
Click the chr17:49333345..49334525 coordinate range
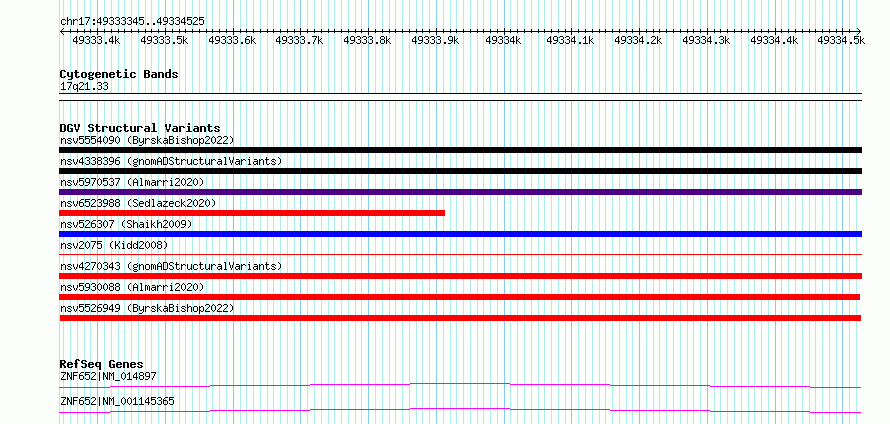pyautogui.click(x=132, y=22)
